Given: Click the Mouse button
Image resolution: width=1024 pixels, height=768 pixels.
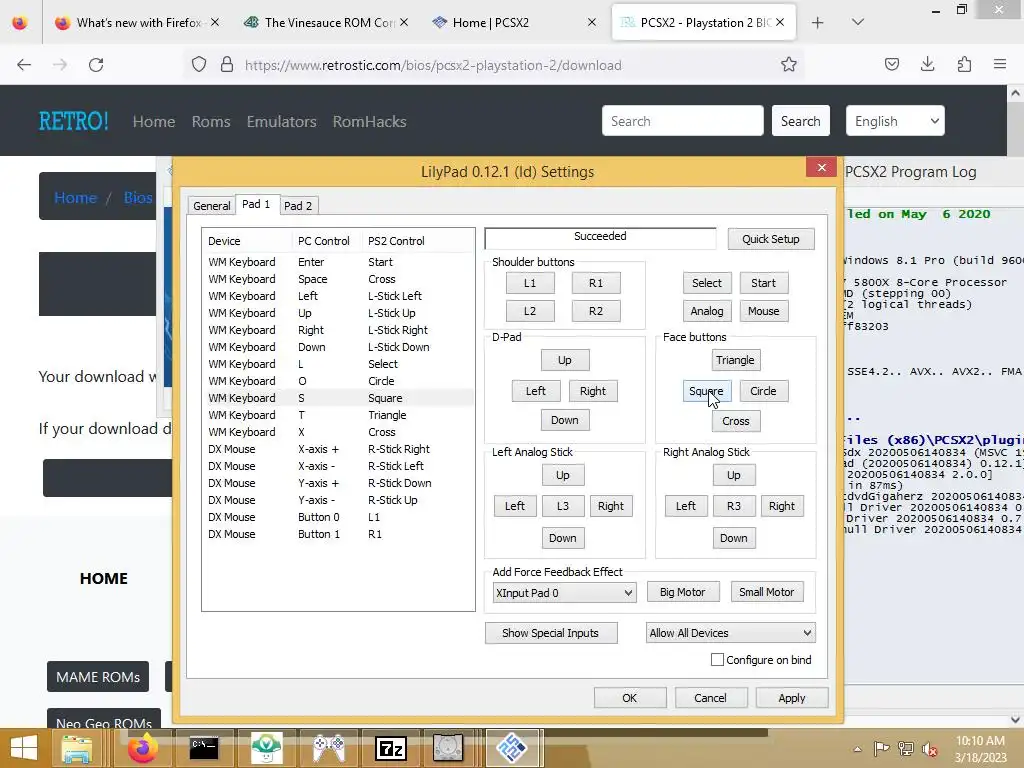Looking at the screenshot, I should (x=763, y=311).
